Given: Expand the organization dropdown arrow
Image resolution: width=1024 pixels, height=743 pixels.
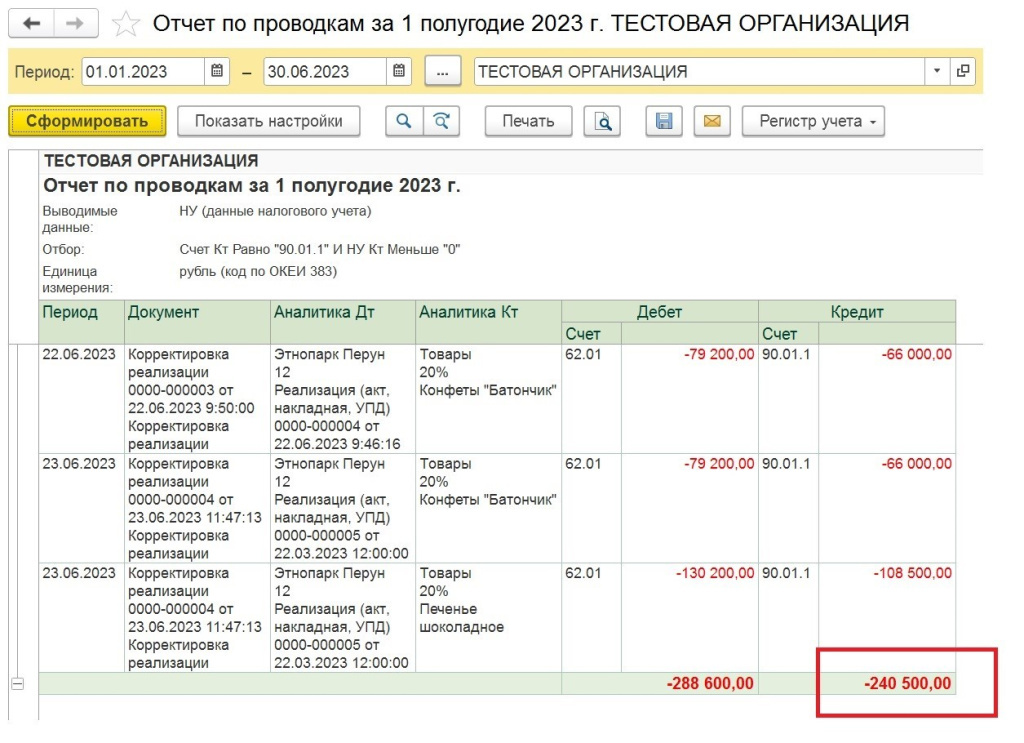Looking at the screenshot, I should pyautogui.click(x=937, y=71).
